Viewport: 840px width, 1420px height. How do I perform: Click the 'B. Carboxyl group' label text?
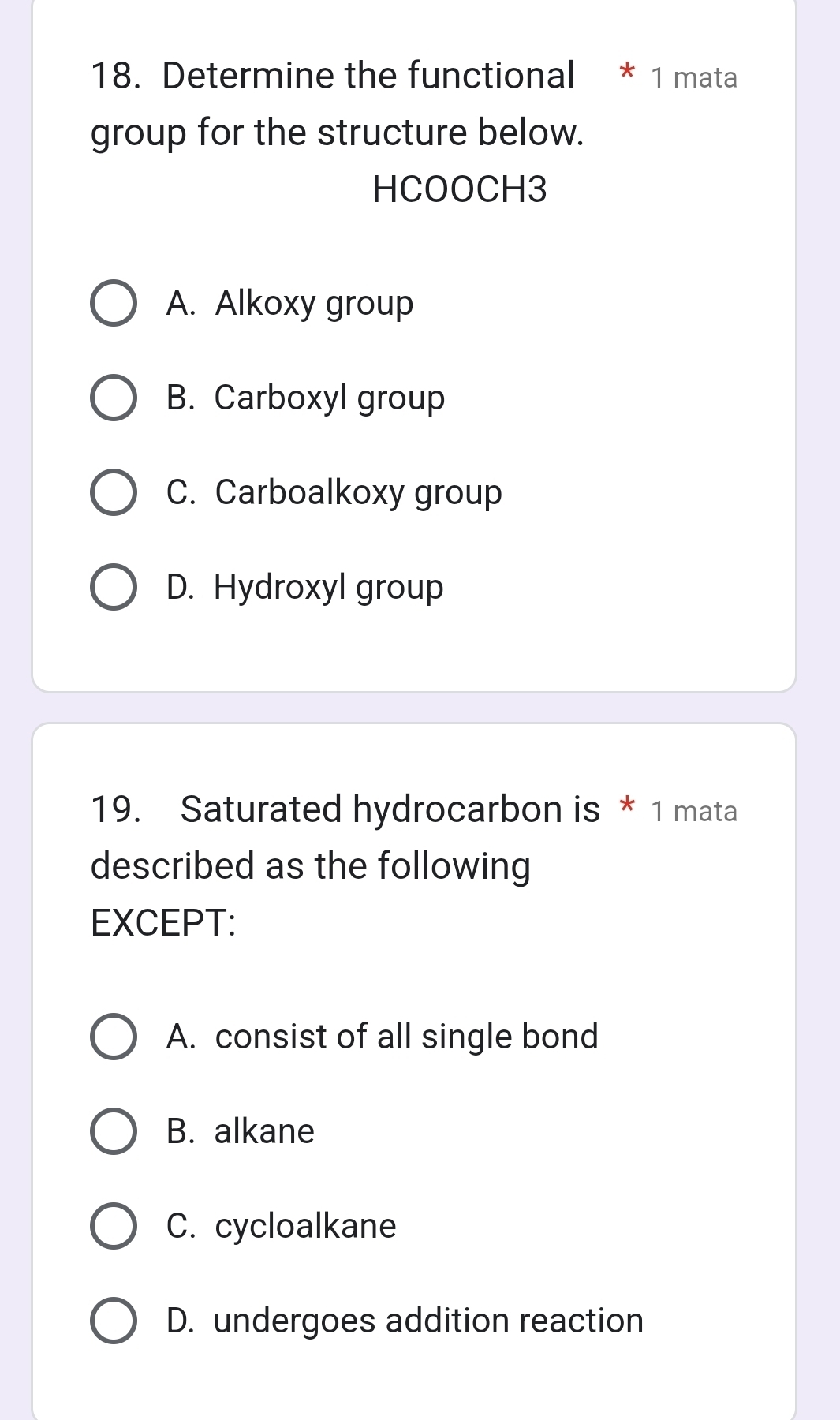[x=305, y=398]
